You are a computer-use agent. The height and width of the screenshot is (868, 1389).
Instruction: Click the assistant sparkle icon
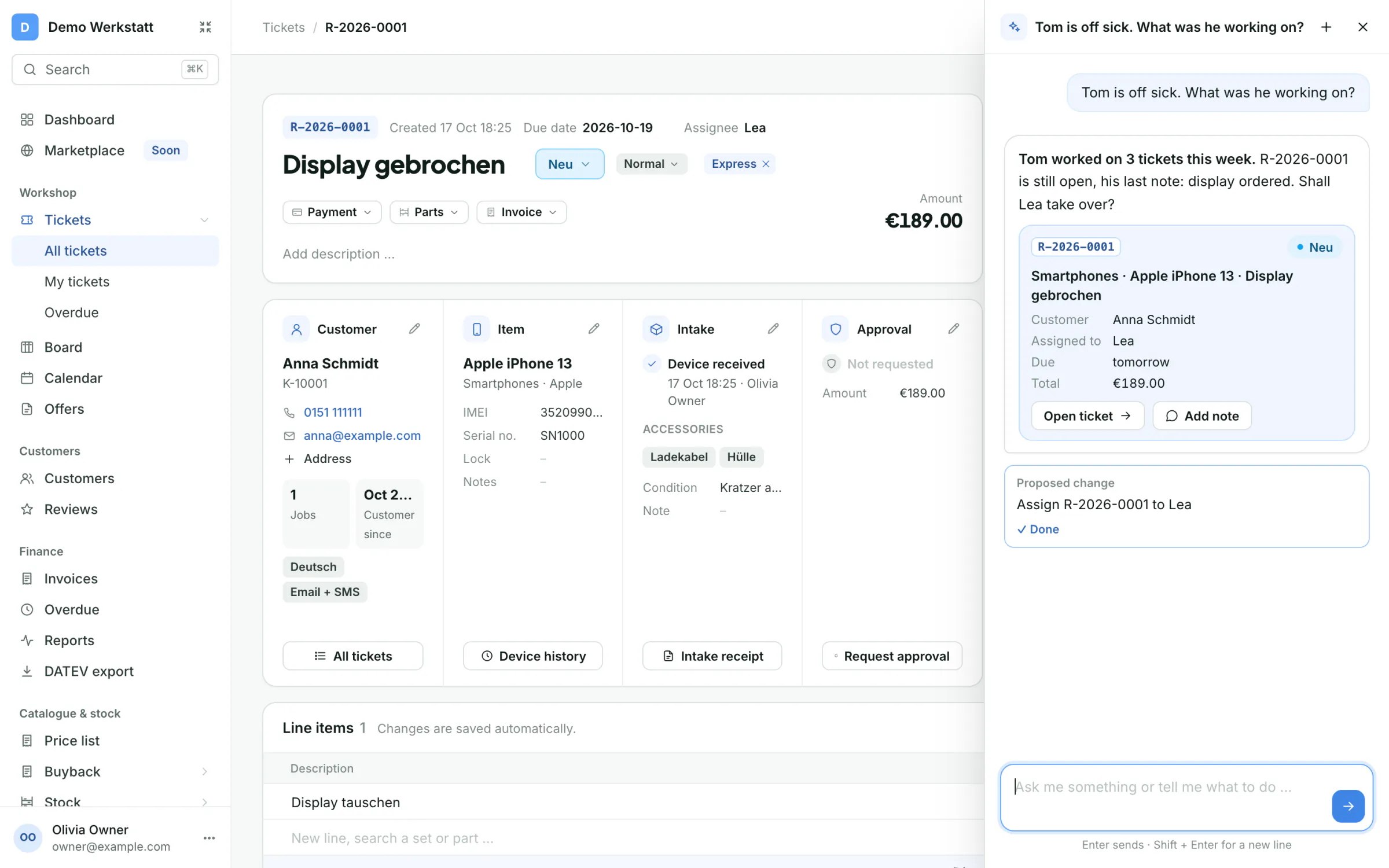1014,27
